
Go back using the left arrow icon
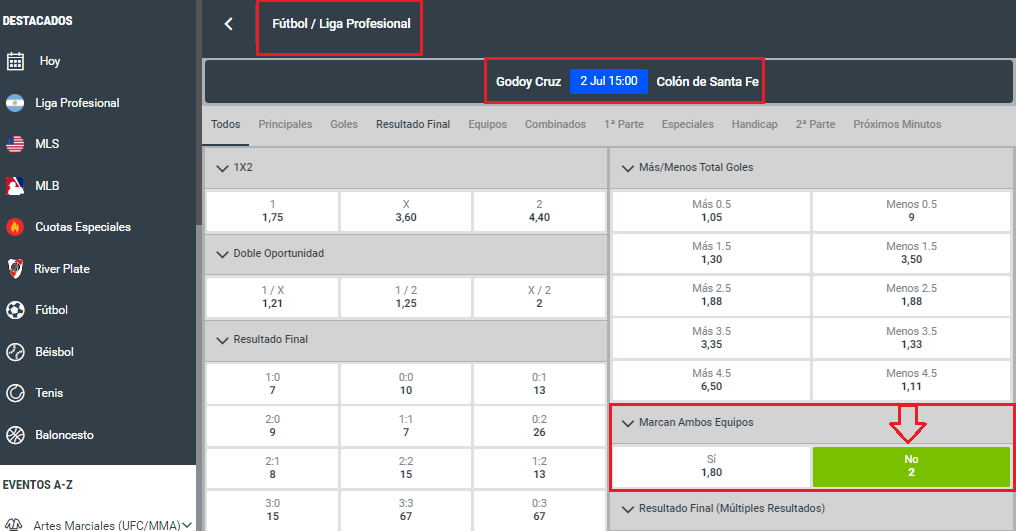pyautogui.click(x=228, y=24)
